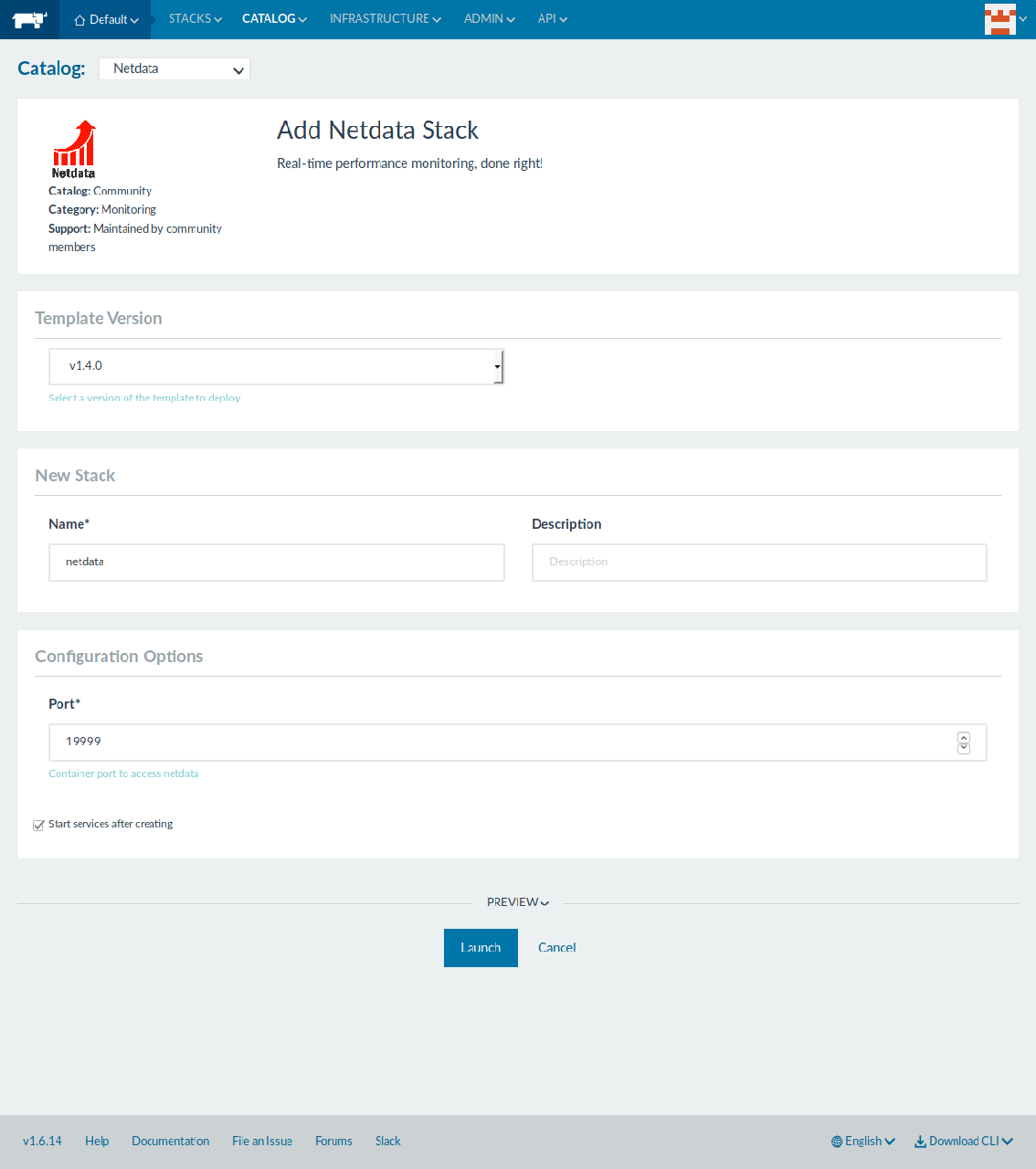
Task: Click the Download CLI icon link
Action: click(x=964, y=1141)
